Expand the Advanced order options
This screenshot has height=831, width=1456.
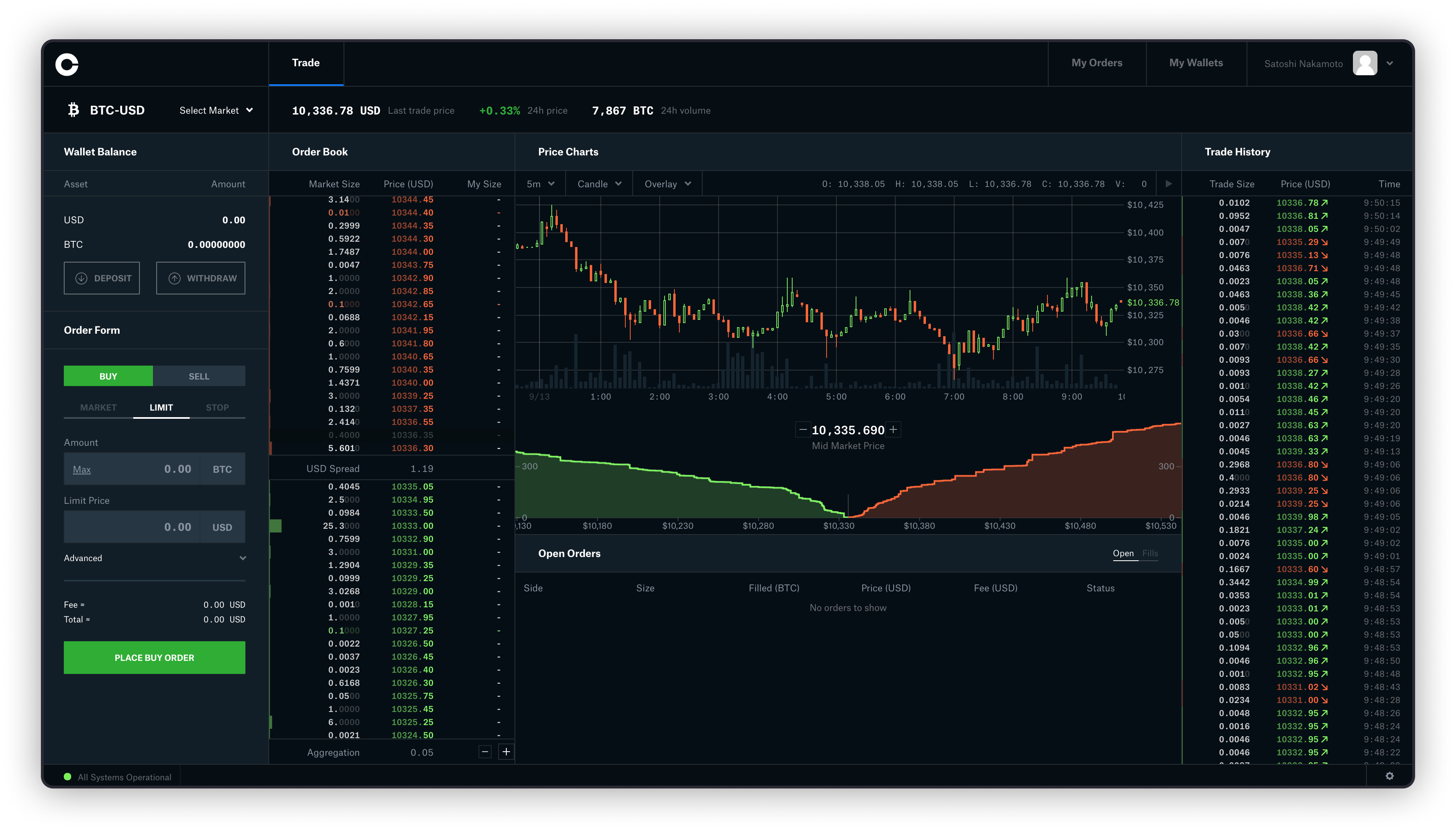click(155, 558)
